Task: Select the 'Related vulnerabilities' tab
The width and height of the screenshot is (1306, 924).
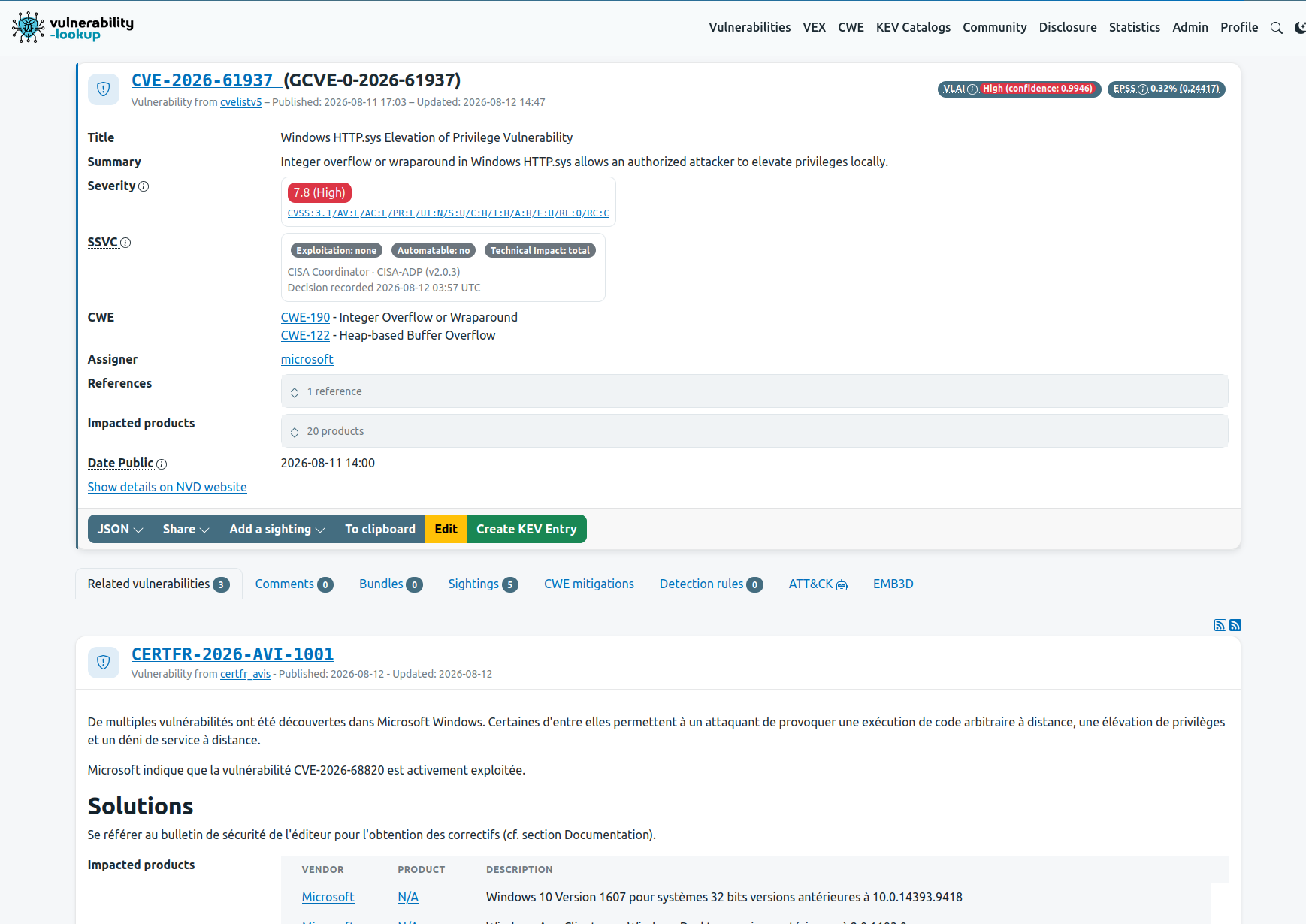Action: (159, 584)
